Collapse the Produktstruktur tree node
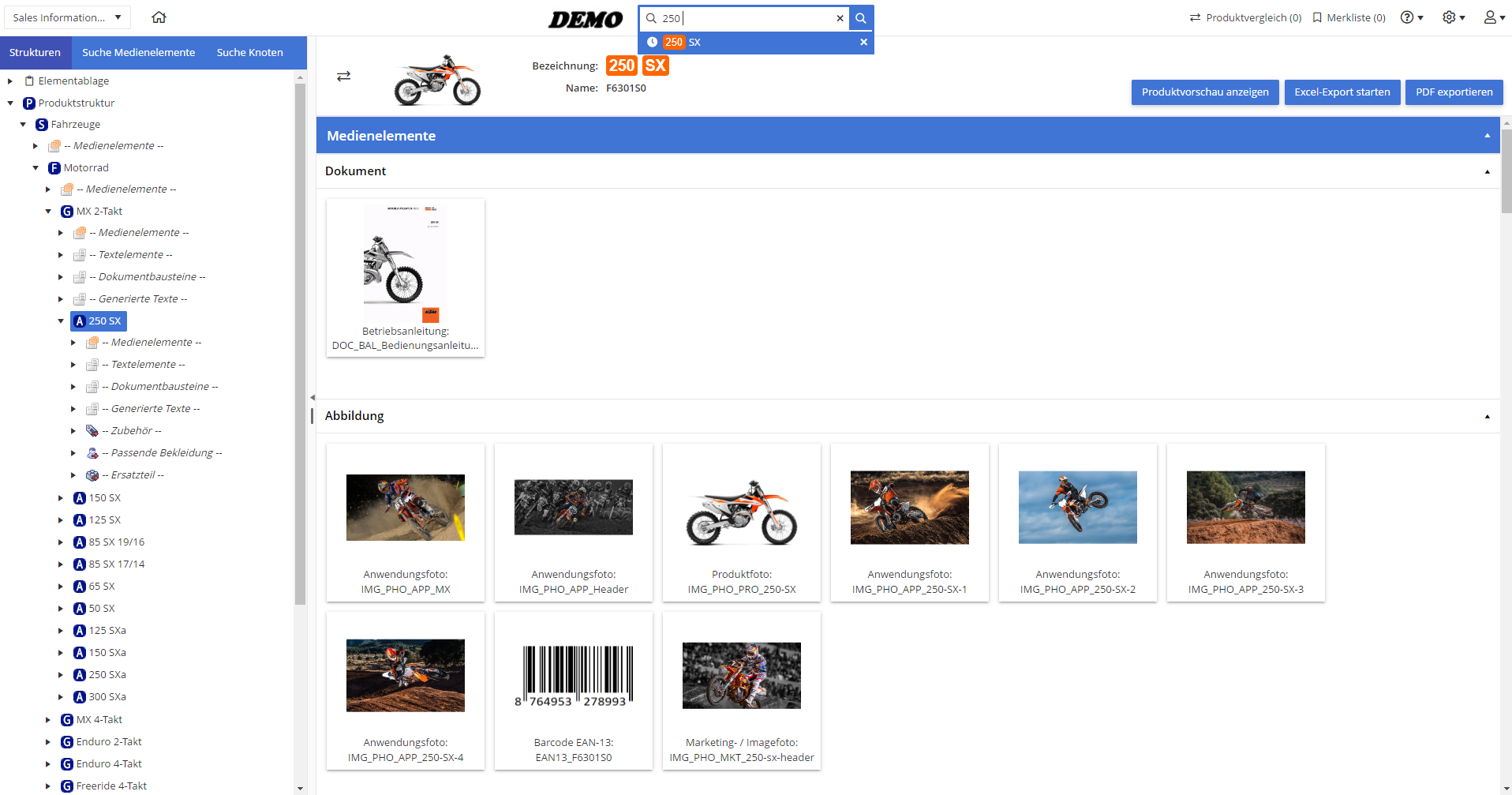Viewport: 1512px width, 795px height. 10,103
